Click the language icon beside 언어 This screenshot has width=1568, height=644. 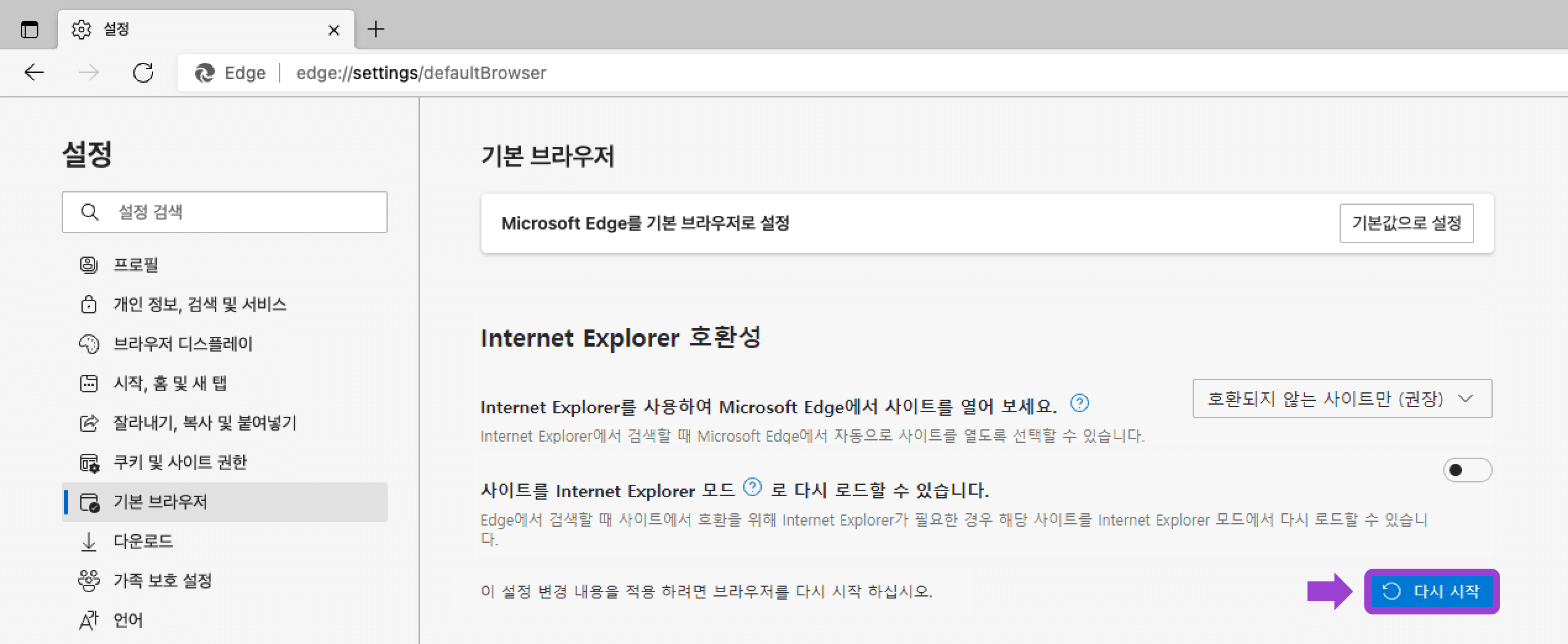click(89, 620)
